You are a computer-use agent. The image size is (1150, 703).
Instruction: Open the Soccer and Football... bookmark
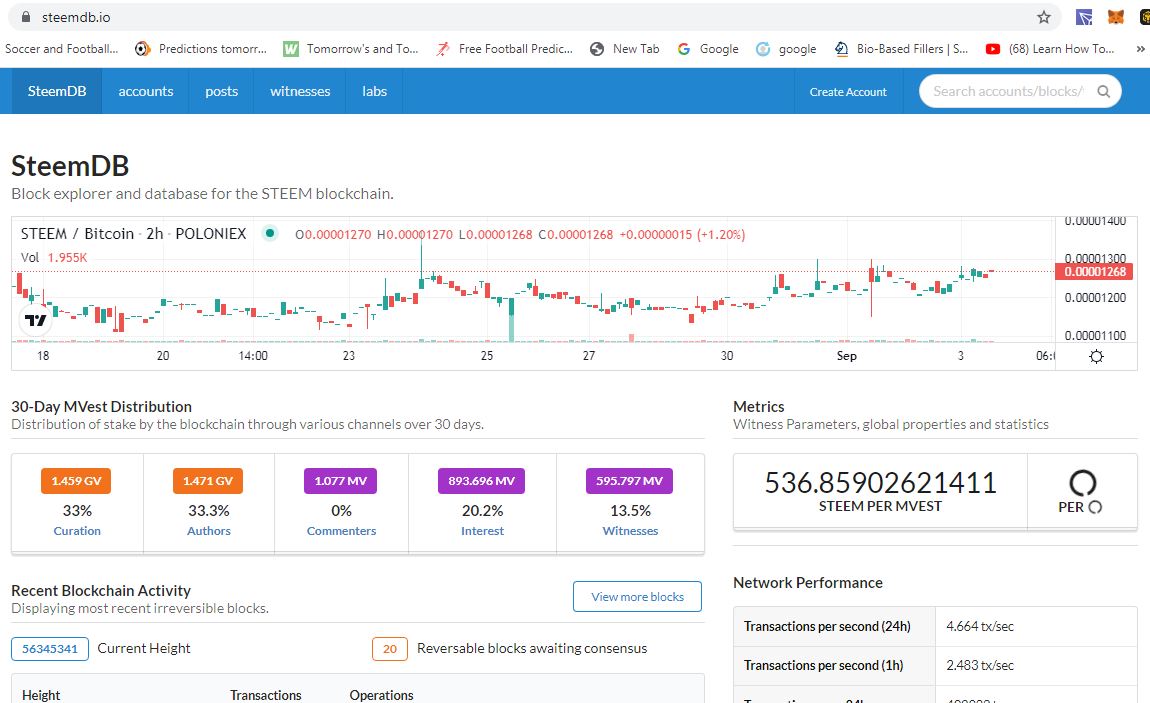61,49
